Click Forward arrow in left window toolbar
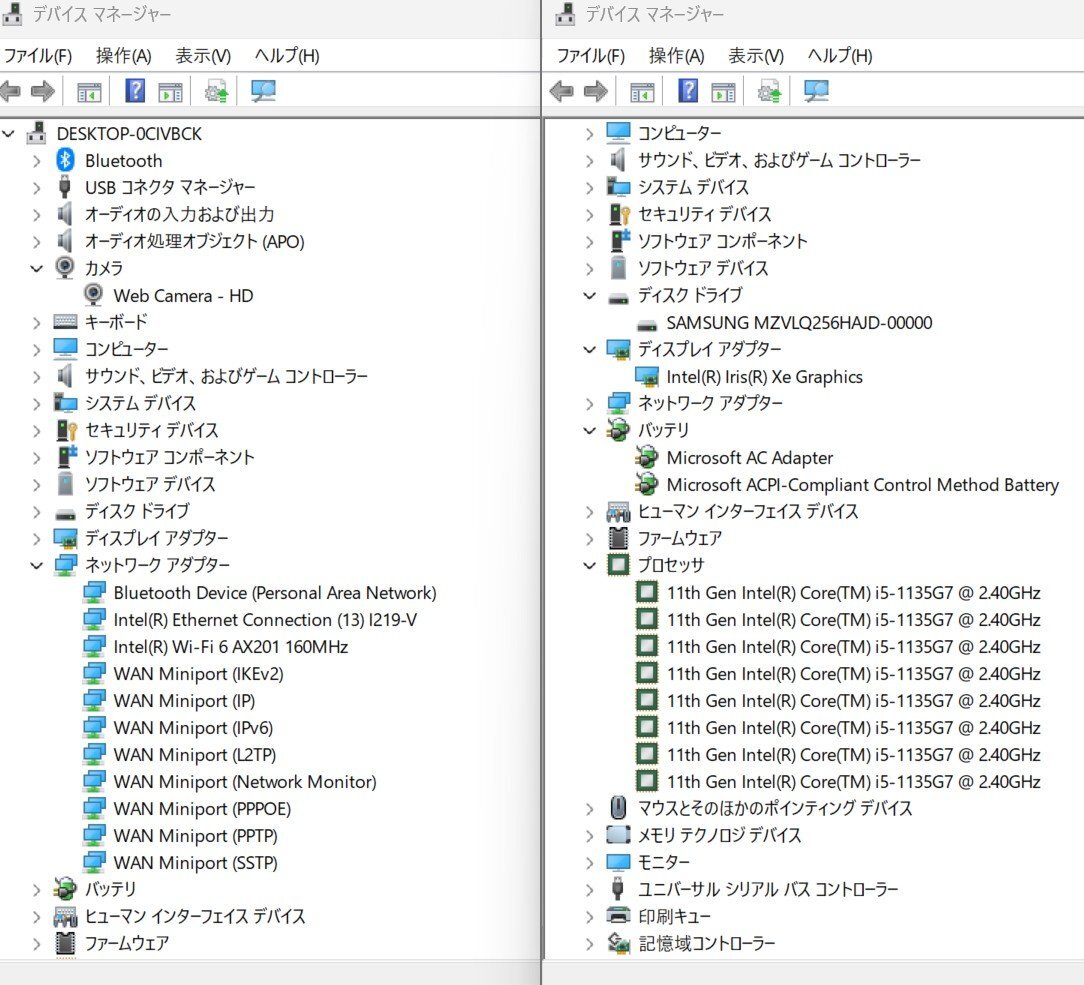 pyautogui.click(x=43, y=91)
